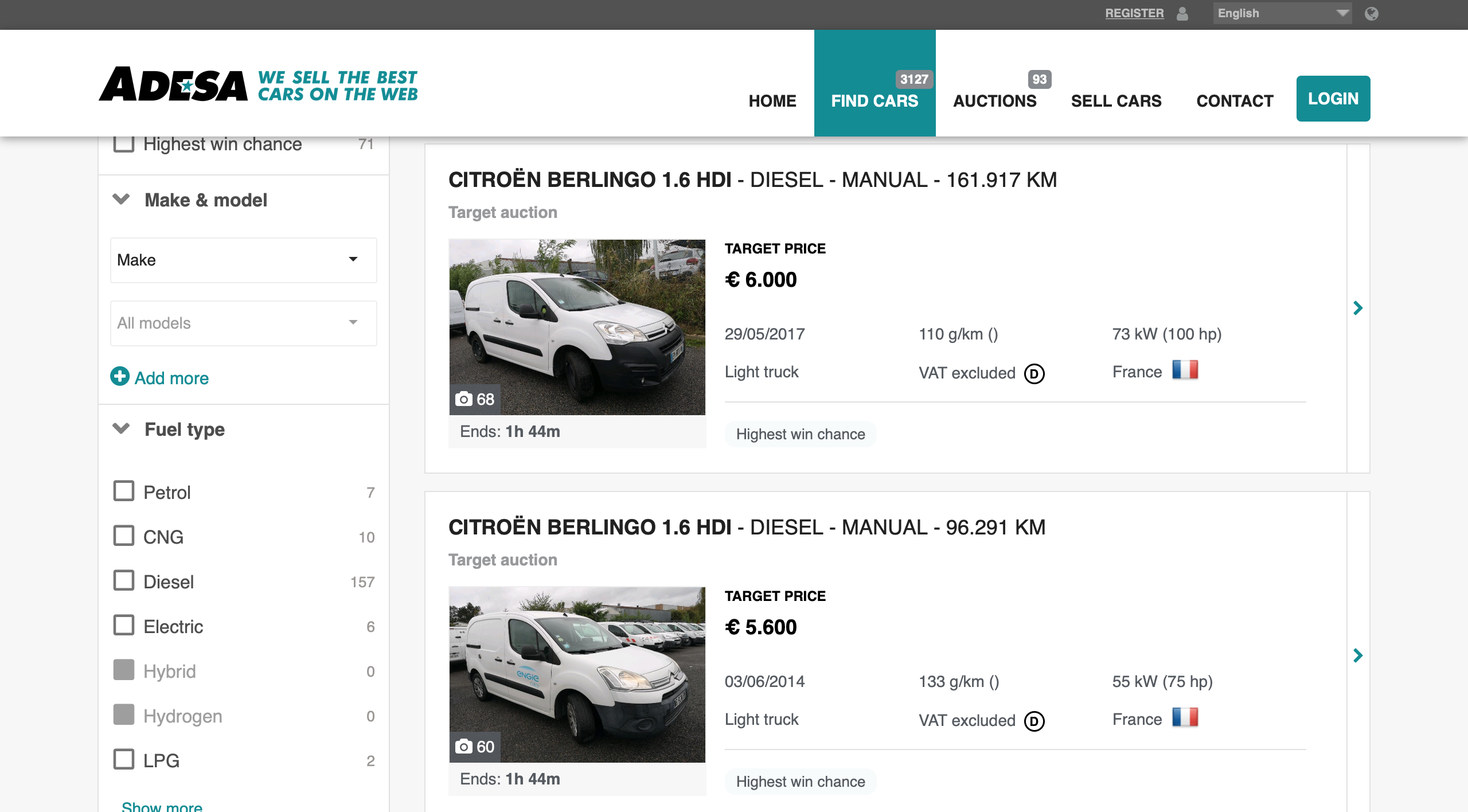The height and width of the screenshot is (812, 1468).
Task: Collapse the Make & model section
Action: coord(122,200)
